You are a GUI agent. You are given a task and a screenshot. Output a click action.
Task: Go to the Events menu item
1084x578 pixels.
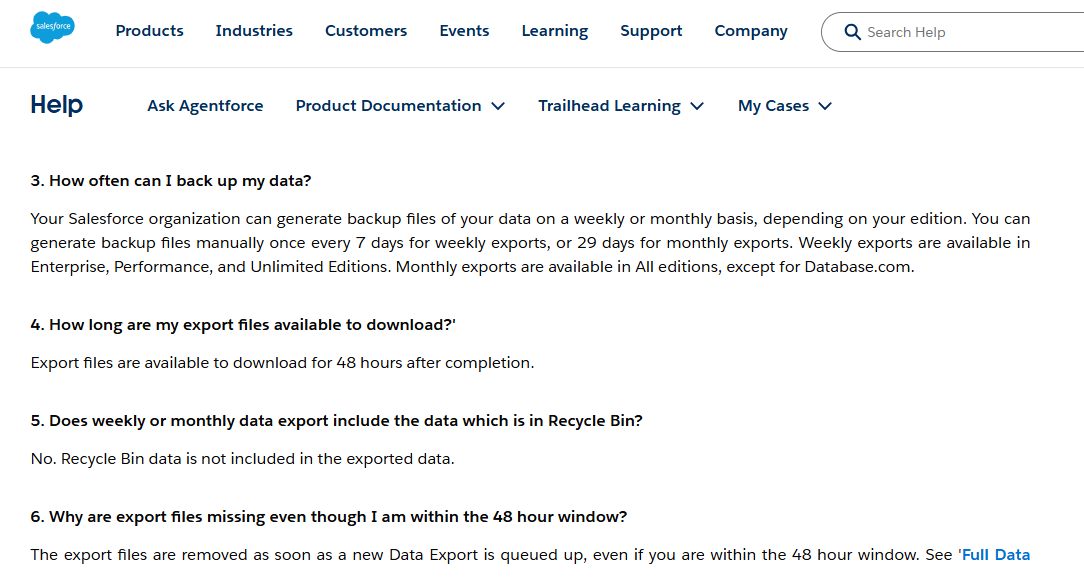point(464,31)
